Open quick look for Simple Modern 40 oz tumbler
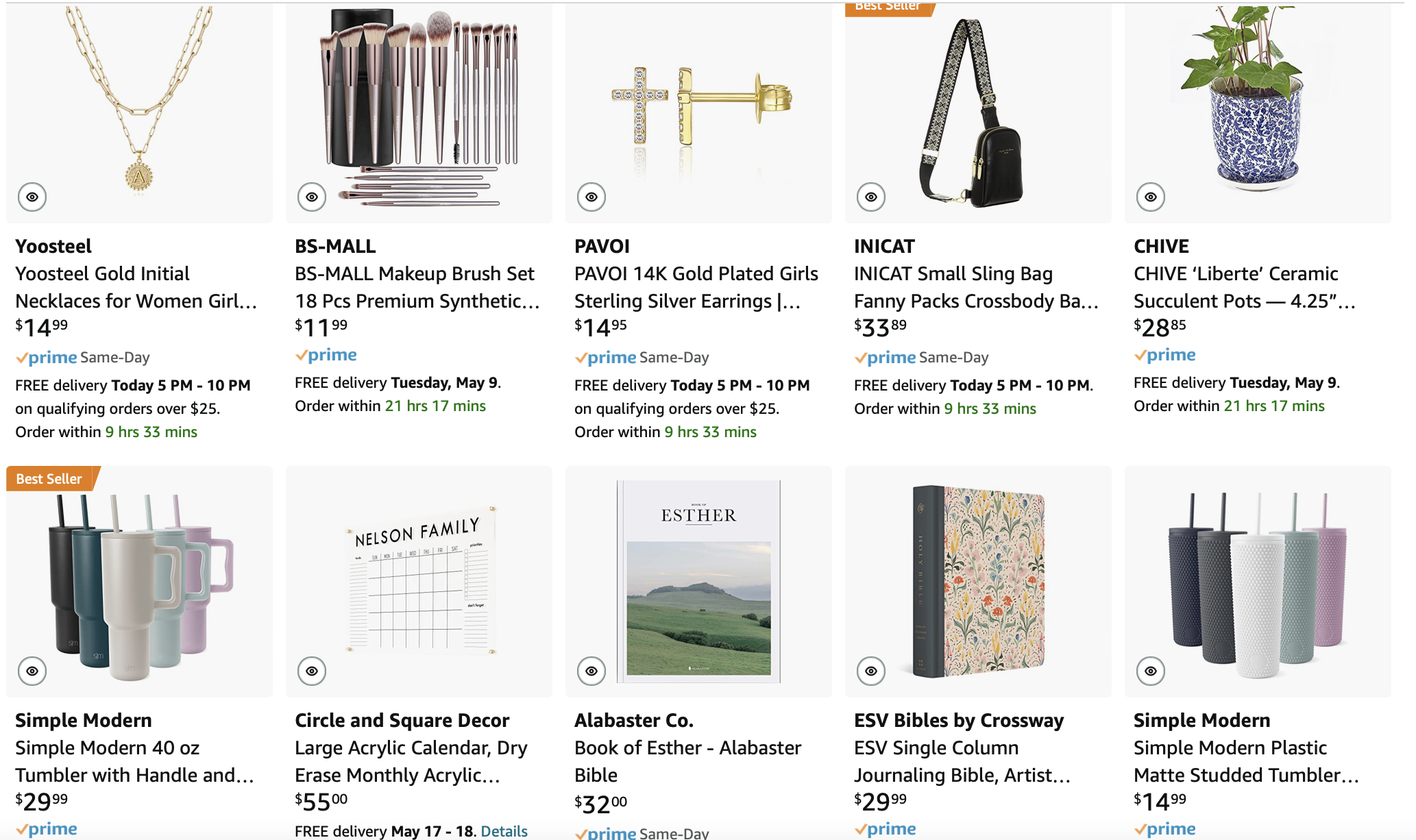Image resolution: width=1416 pixels, height=840 pixels. tap(32, 671)
